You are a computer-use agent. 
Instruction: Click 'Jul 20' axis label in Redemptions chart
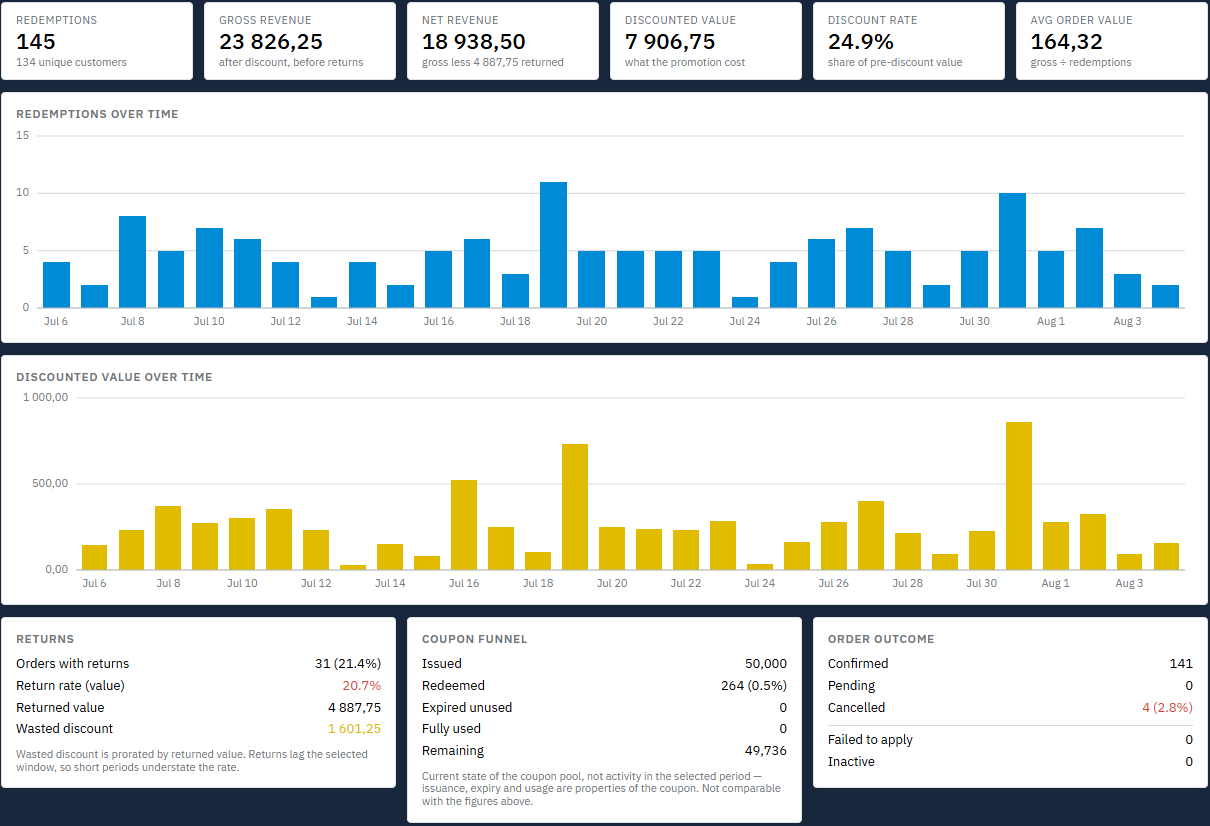592,321
